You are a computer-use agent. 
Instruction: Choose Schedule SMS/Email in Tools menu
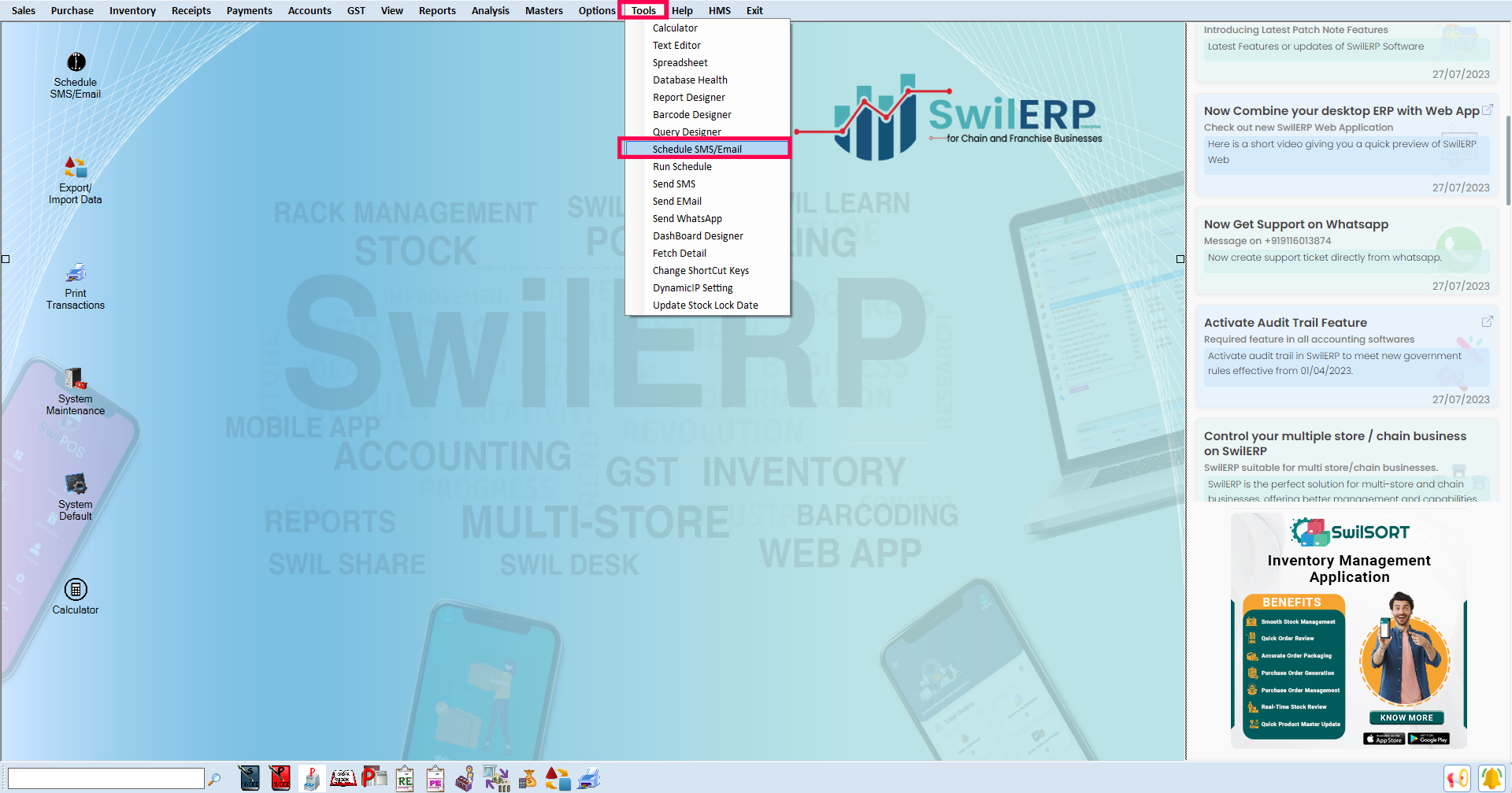pyautogui.click(x=707, y=149)
